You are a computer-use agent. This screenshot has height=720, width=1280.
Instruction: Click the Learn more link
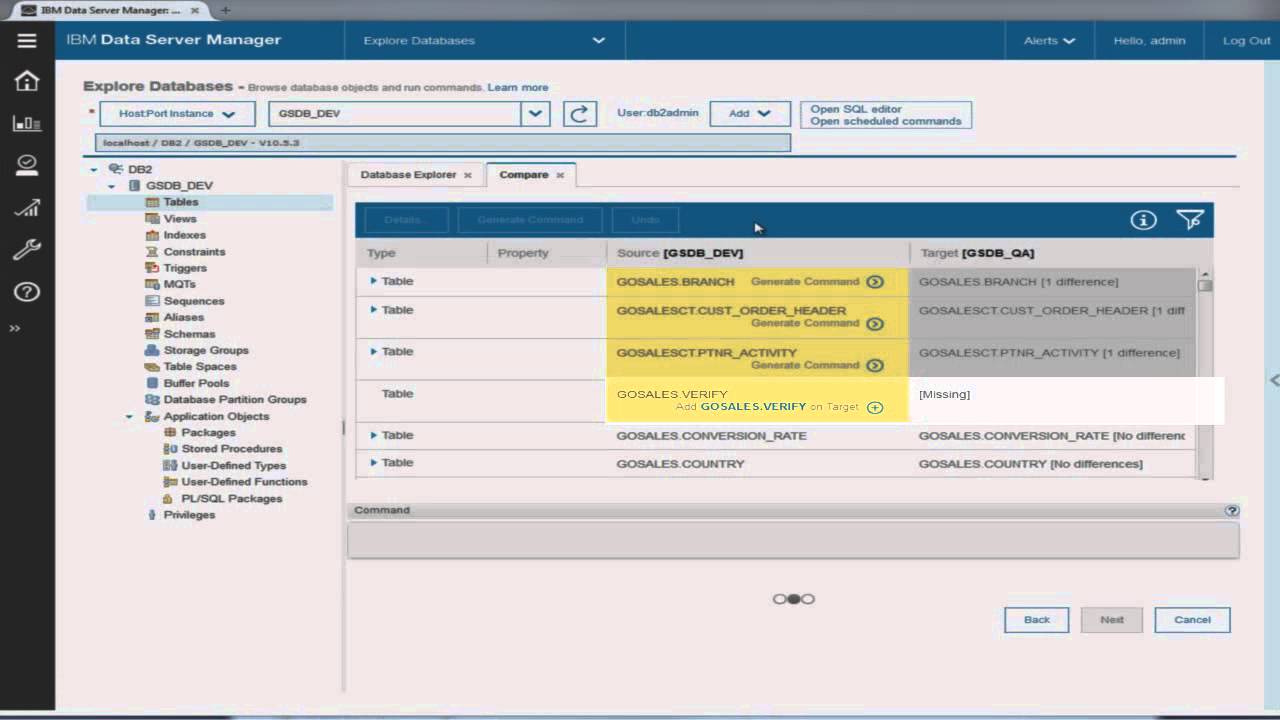coord(517,88)
